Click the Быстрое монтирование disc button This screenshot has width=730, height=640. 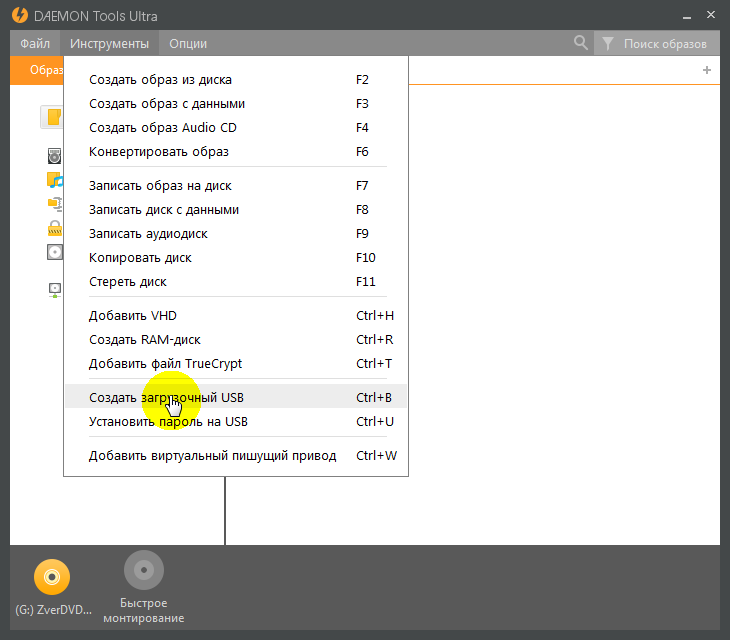click(144, 587)
